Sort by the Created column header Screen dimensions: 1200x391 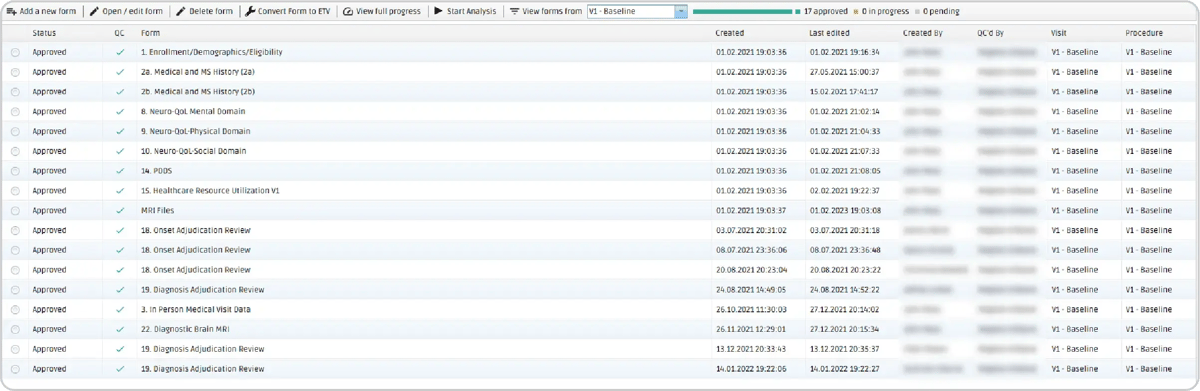point(730,33)
